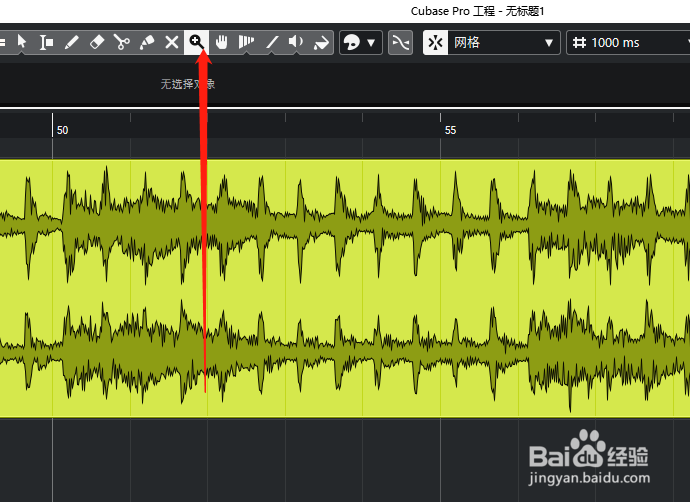This screenshot has width=690, height=502.
Task: Click the ruler at marker 55
Action: pyautogui.click(x=450, y=130)
